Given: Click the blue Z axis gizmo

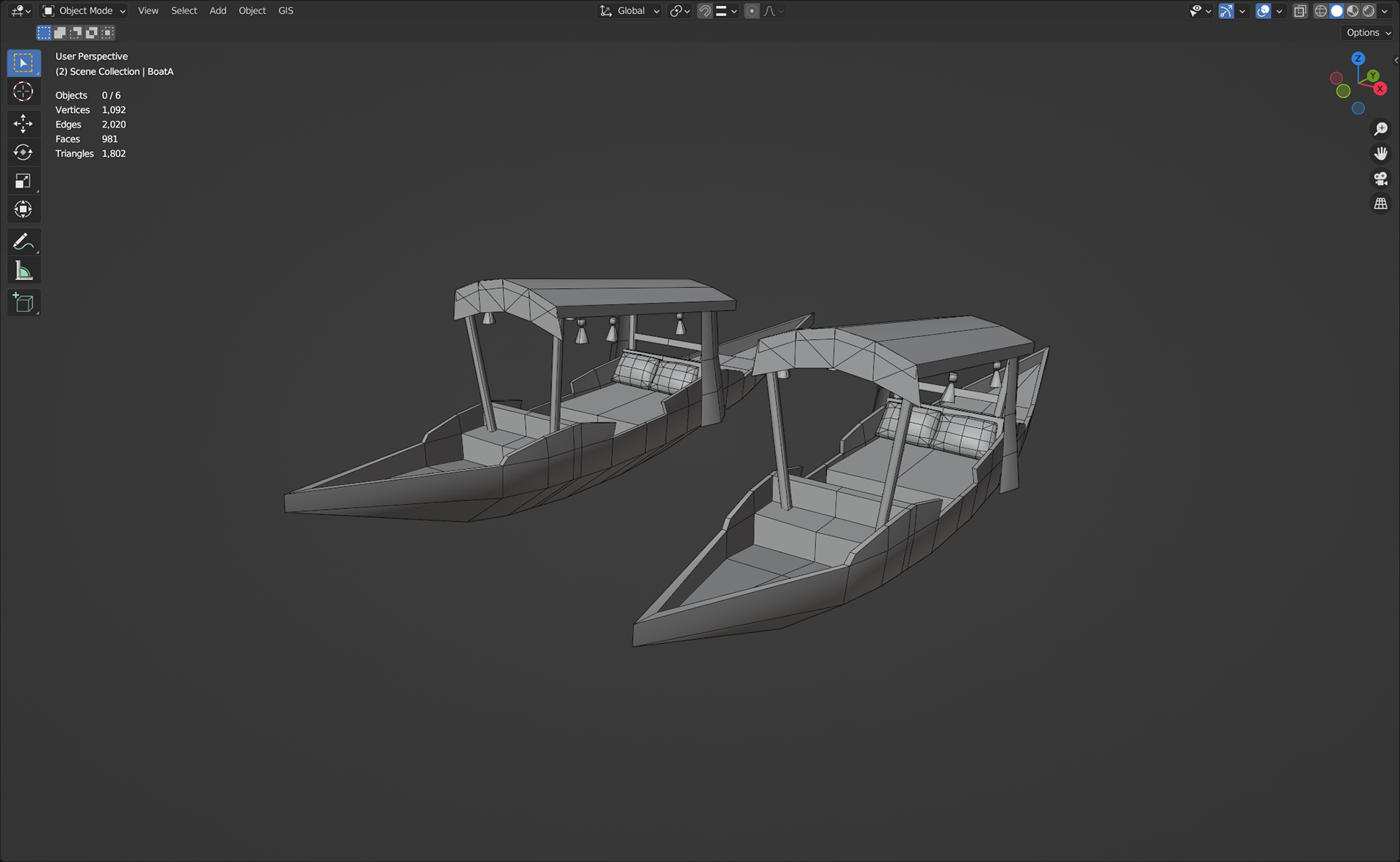Looking at the screenshot, I should pos(1358,58).
